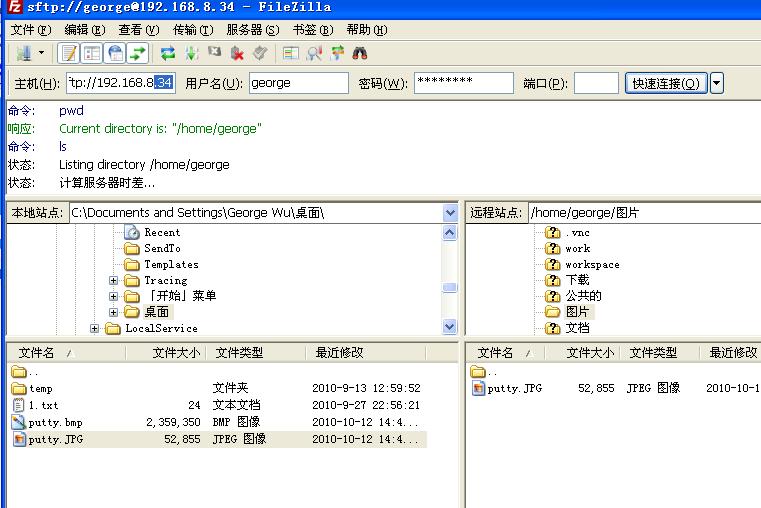Sort local files by 文件大小 column
Screen dimensions: 761x508
coord(166,353)
